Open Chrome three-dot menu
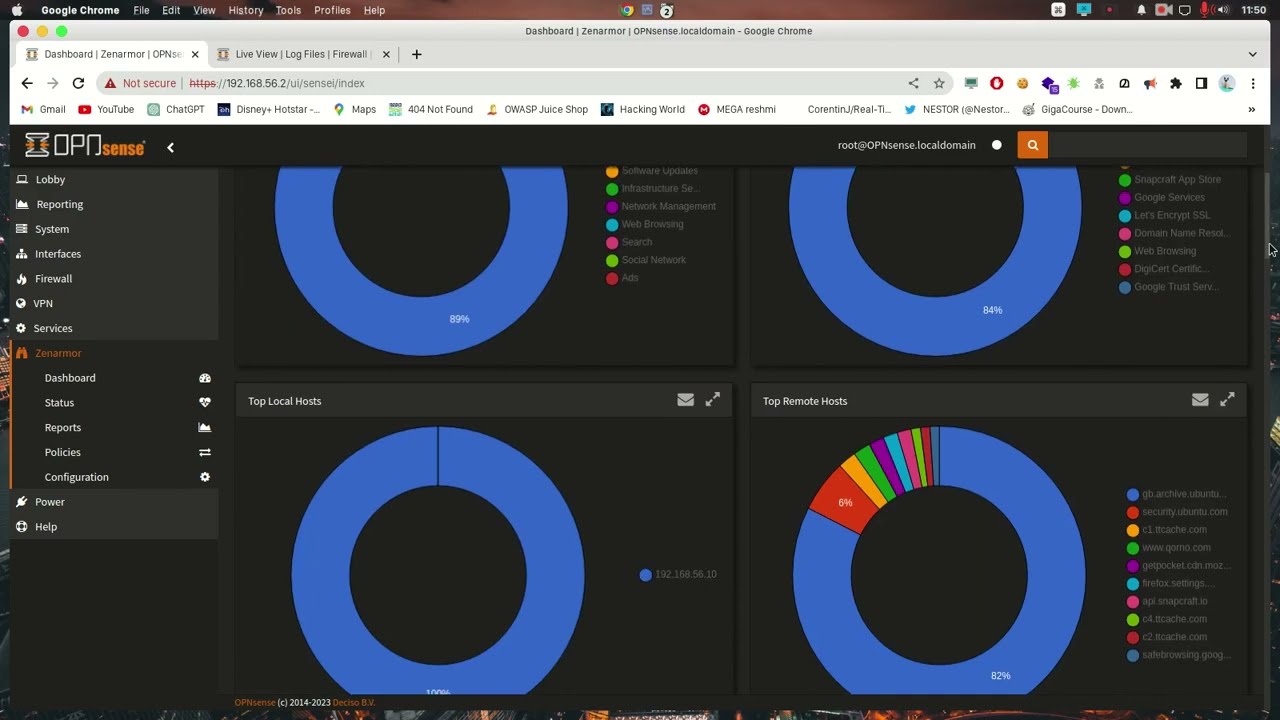 [1253, 83]
